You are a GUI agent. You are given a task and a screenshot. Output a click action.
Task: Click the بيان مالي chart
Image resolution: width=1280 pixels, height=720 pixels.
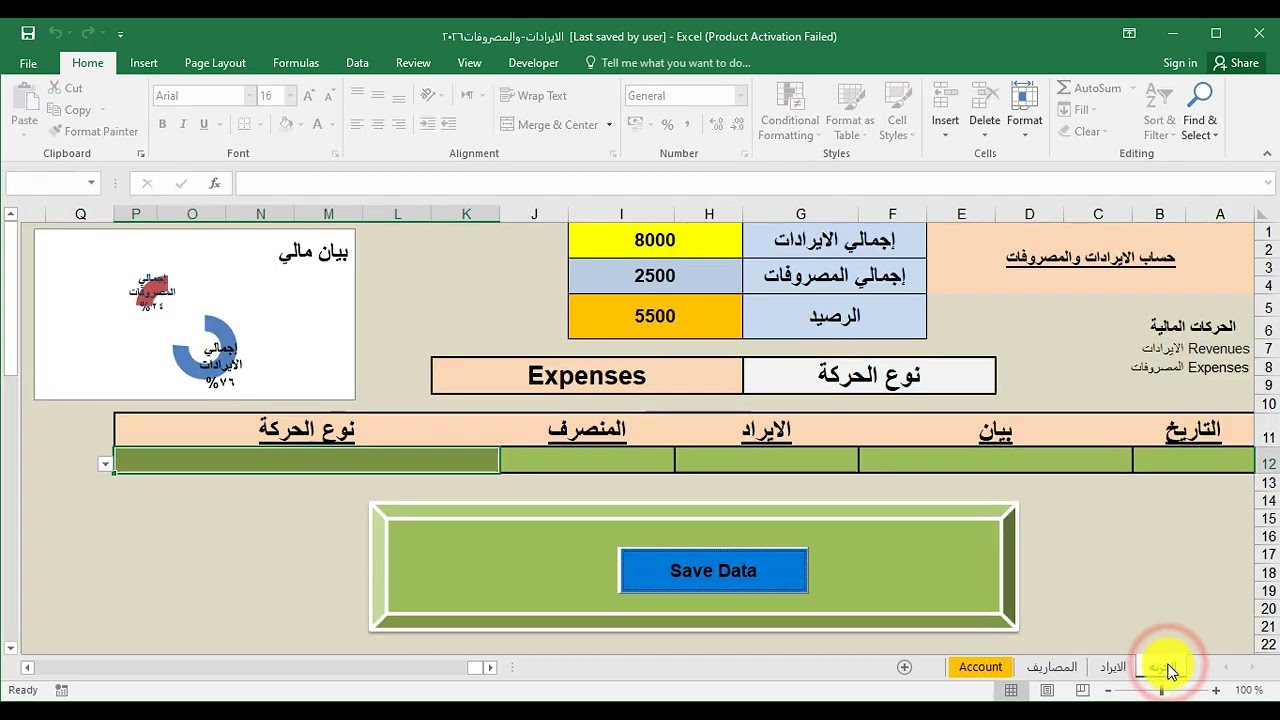pos(195,314)
